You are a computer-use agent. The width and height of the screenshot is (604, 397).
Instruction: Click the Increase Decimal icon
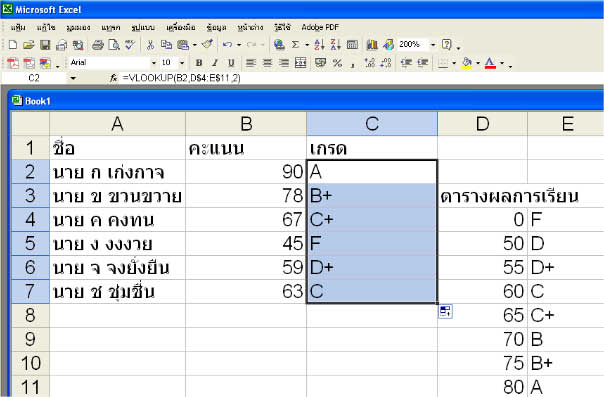[369, 63]
